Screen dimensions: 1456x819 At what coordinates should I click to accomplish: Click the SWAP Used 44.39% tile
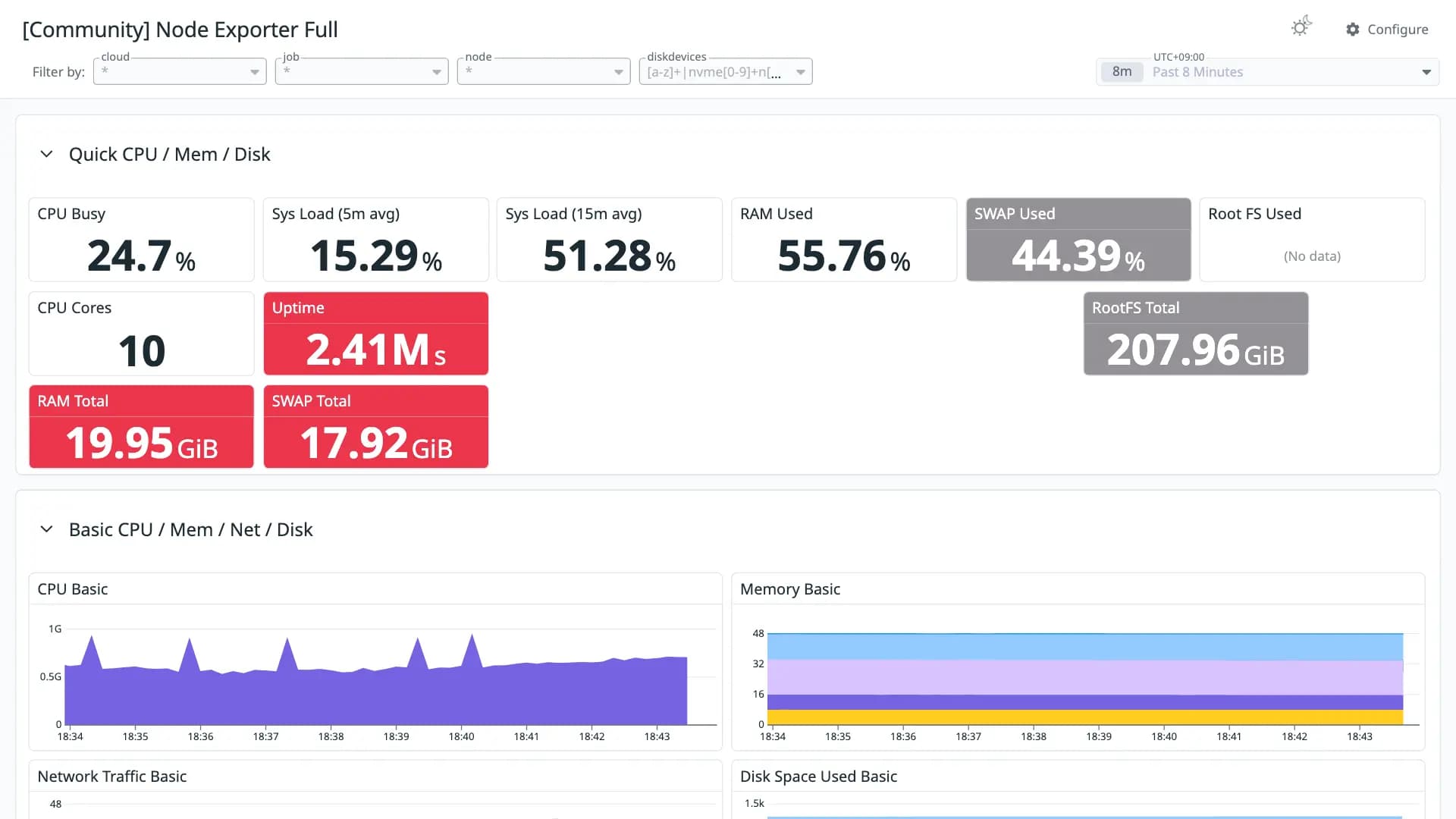tap(1078, 240)
